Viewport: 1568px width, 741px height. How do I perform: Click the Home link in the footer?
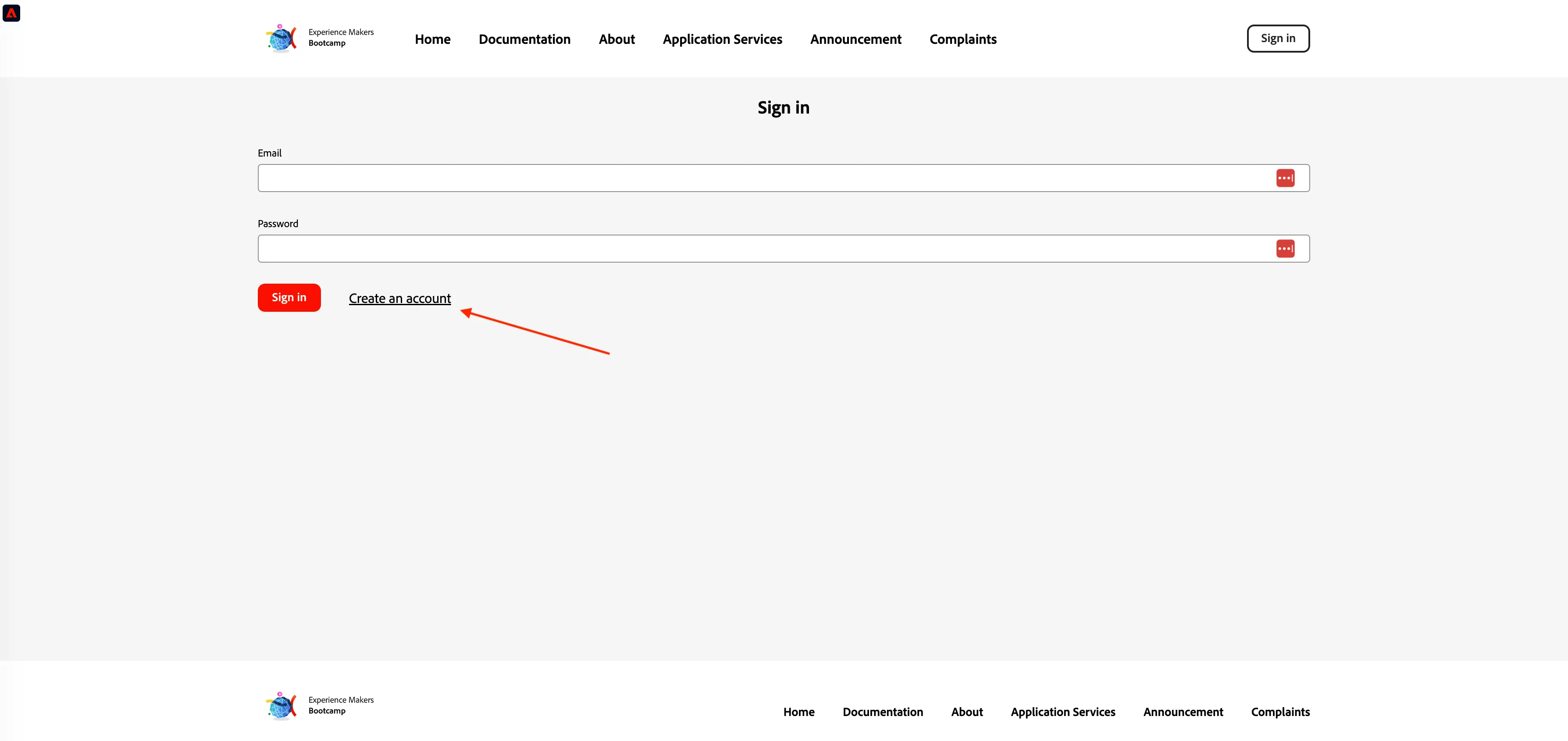798,712
